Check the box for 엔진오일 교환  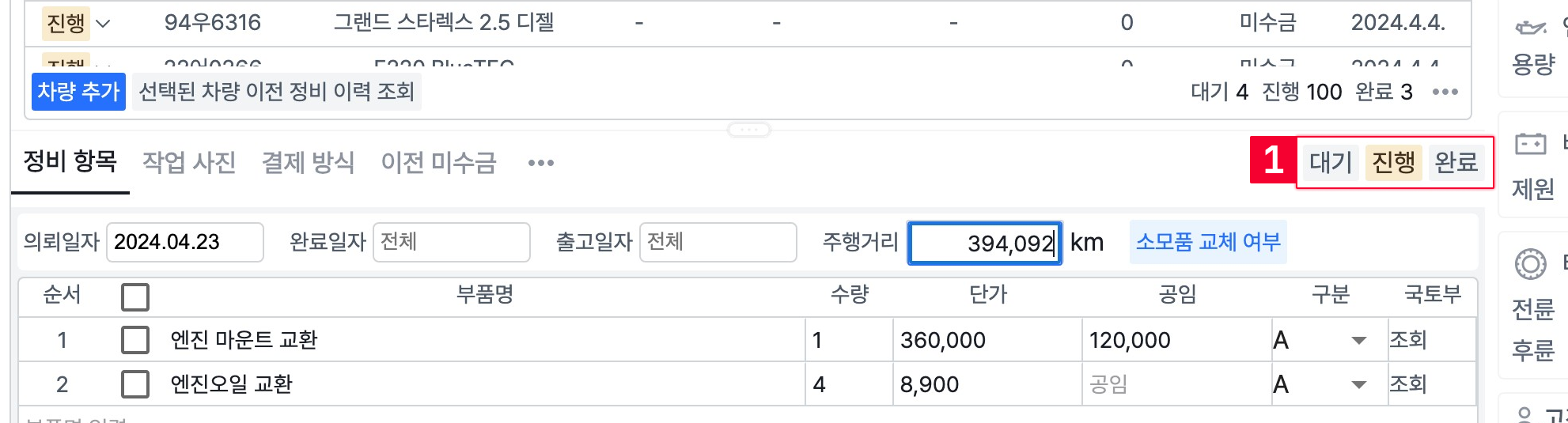click(x=135, y=384)
